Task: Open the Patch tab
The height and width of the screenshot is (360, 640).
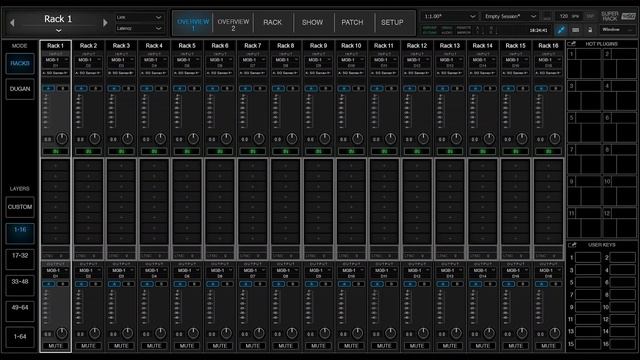Action: [x=352, y=23]
